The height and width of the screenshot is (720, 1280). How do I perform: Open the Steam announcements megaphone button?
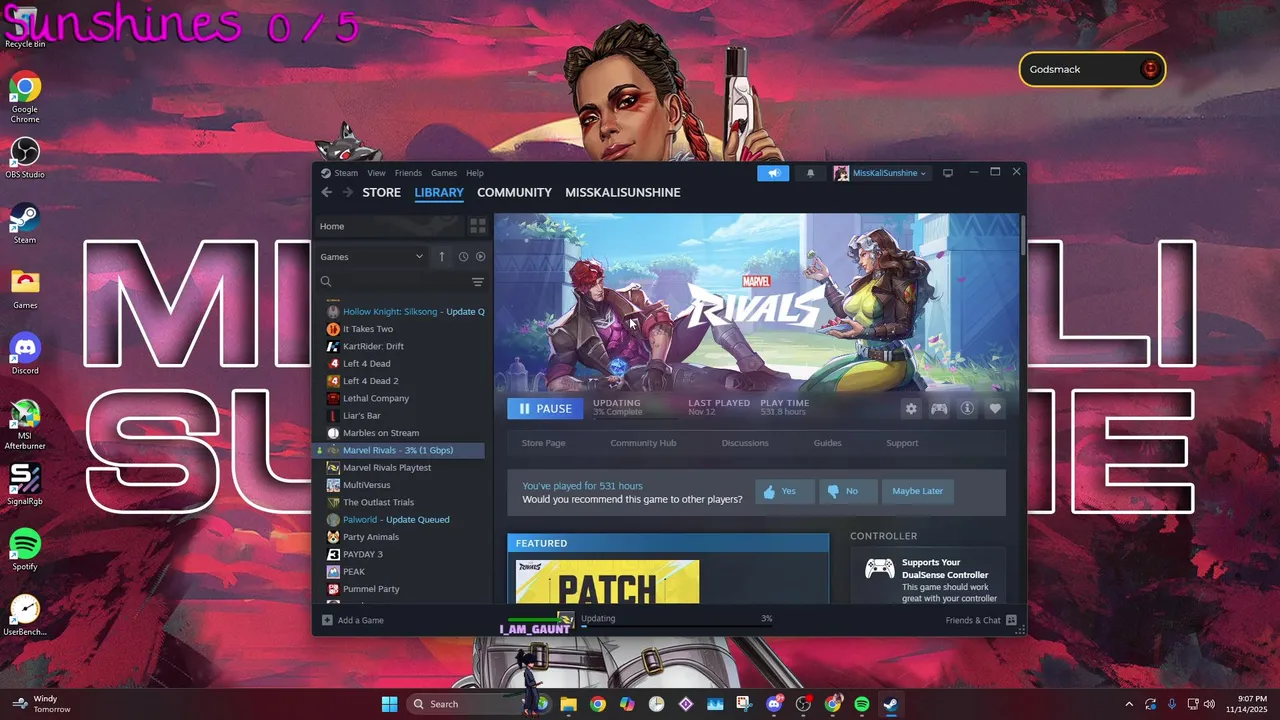click(773, 173)
